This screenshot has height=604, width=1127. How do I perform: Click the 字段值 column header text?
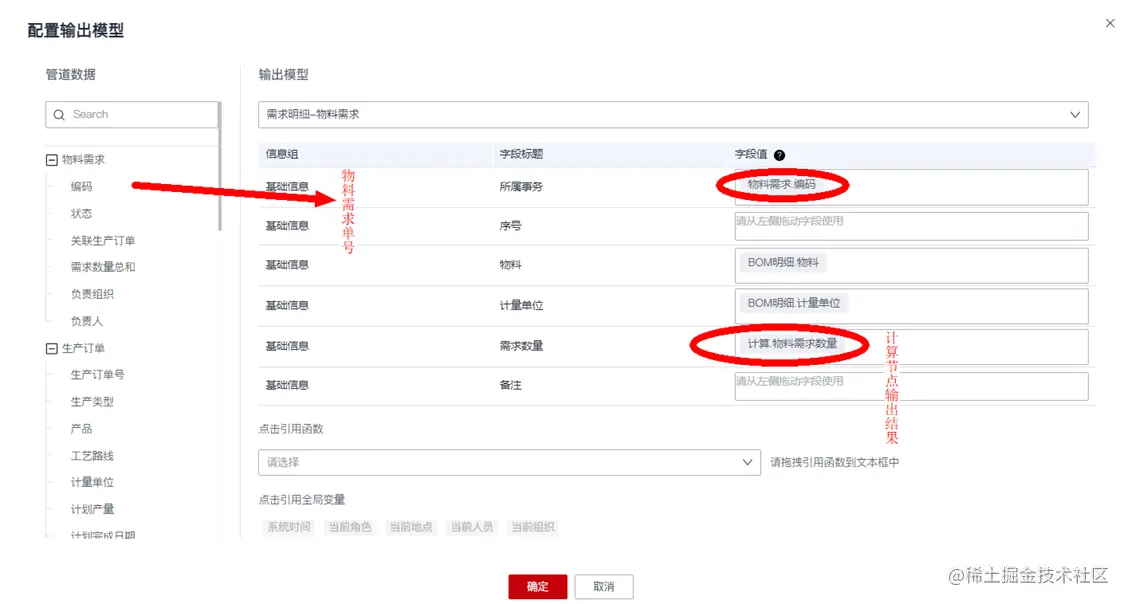pos(751,154)
